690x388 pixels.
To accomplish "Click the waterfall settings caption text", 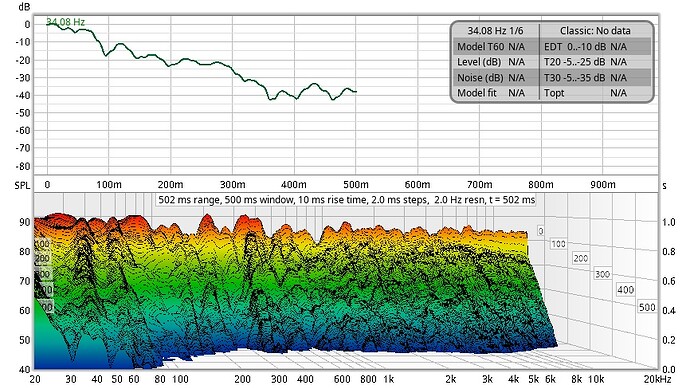I will point(346,200).
